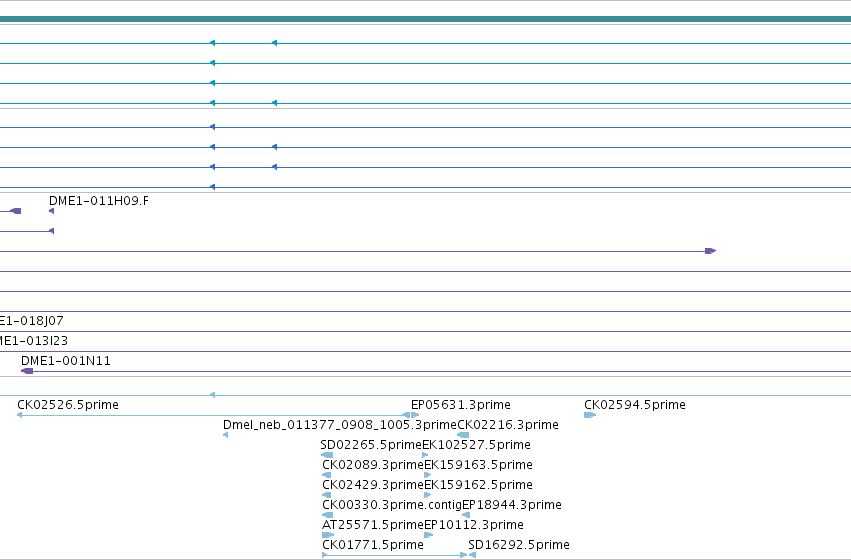Viewport: 851px width, 560px height.
Task: Click the arrow glyph for EP18944.3prime
Action: (466, 515)
